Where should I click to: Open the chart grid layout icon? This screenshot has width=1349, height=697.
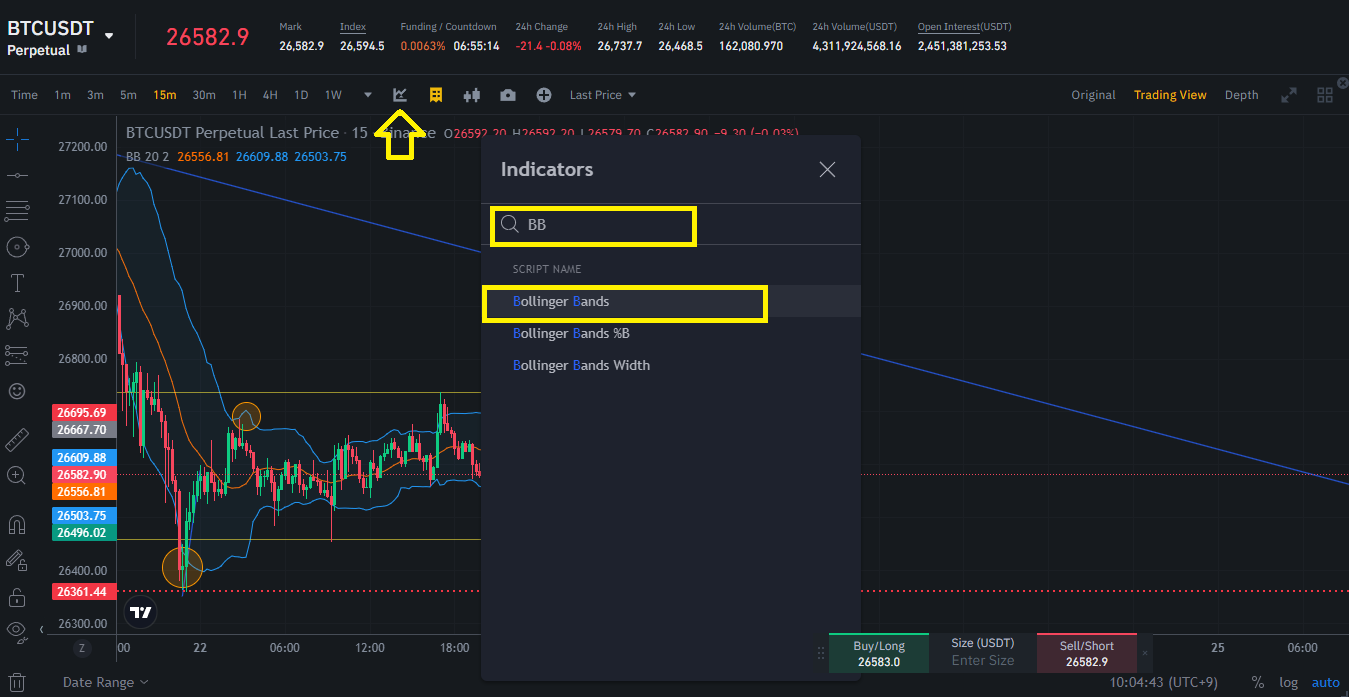1325,95
